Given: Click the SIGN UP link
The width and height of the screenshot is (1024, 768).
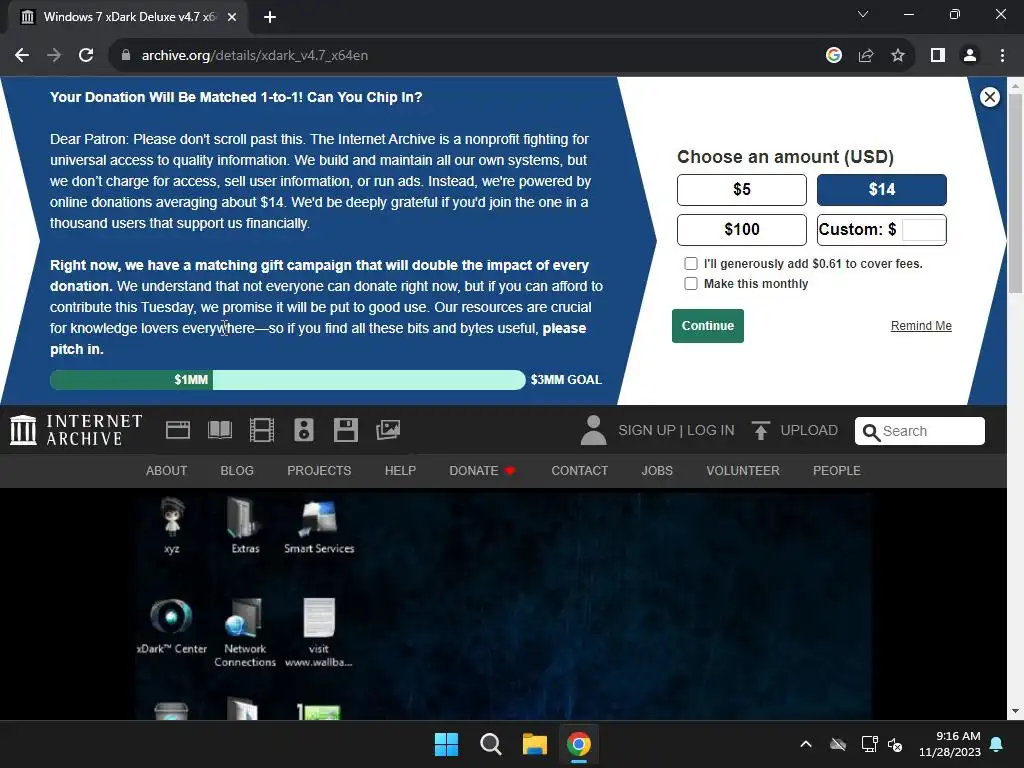Looking at the screenshot, I should point(647,430).
